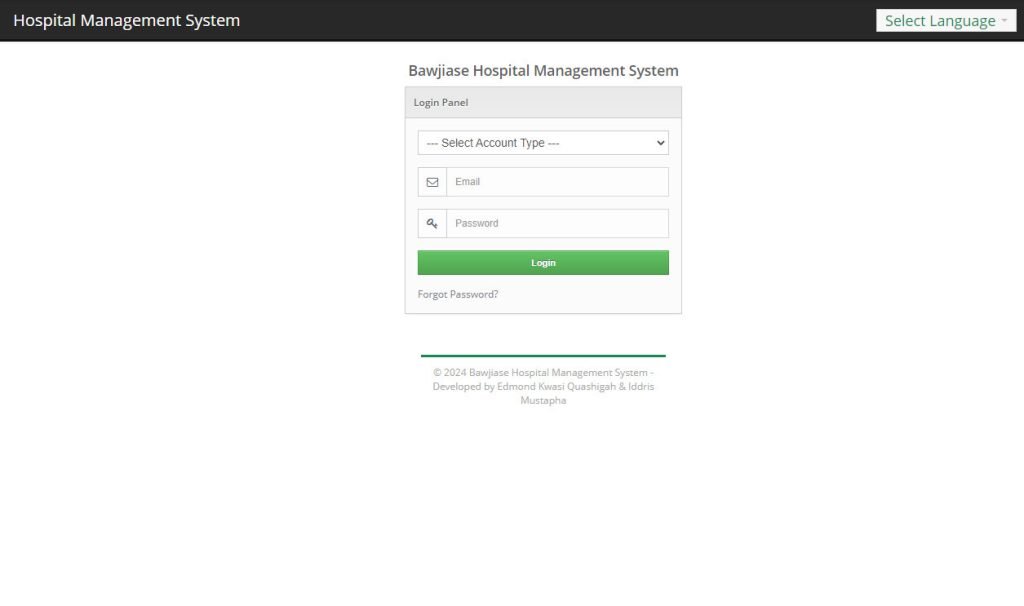1024x606 pixels.
Task: Focus the Password input field
Action: click(x=557, y=223)
